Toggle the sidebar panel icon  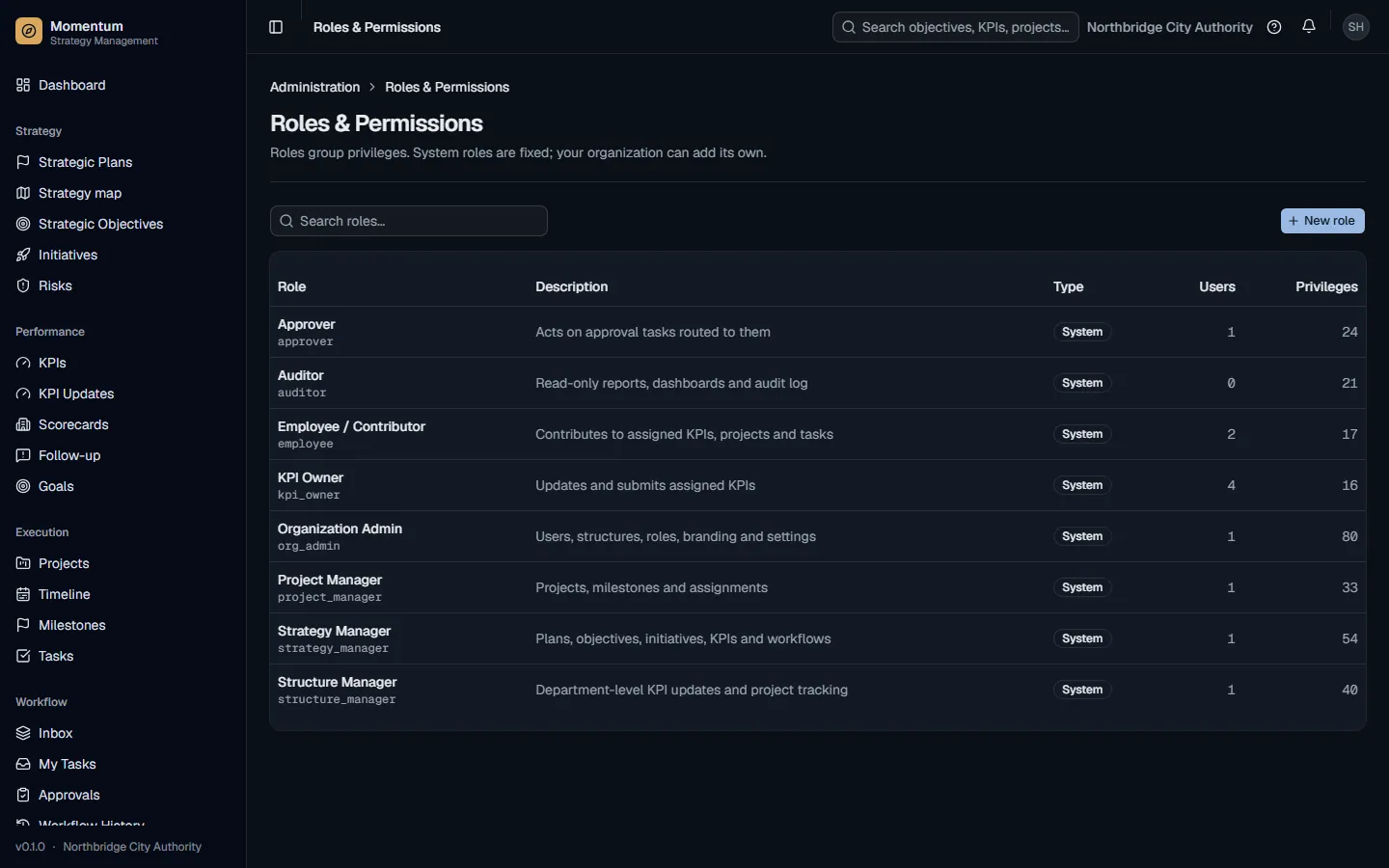tap(276, 27)
